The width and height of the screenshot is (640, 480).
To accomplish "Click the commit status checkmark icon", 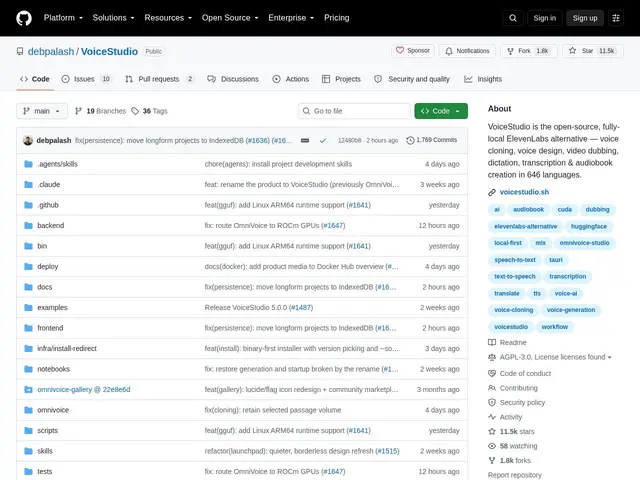I will pyautogui.click(x=323, y=140).
